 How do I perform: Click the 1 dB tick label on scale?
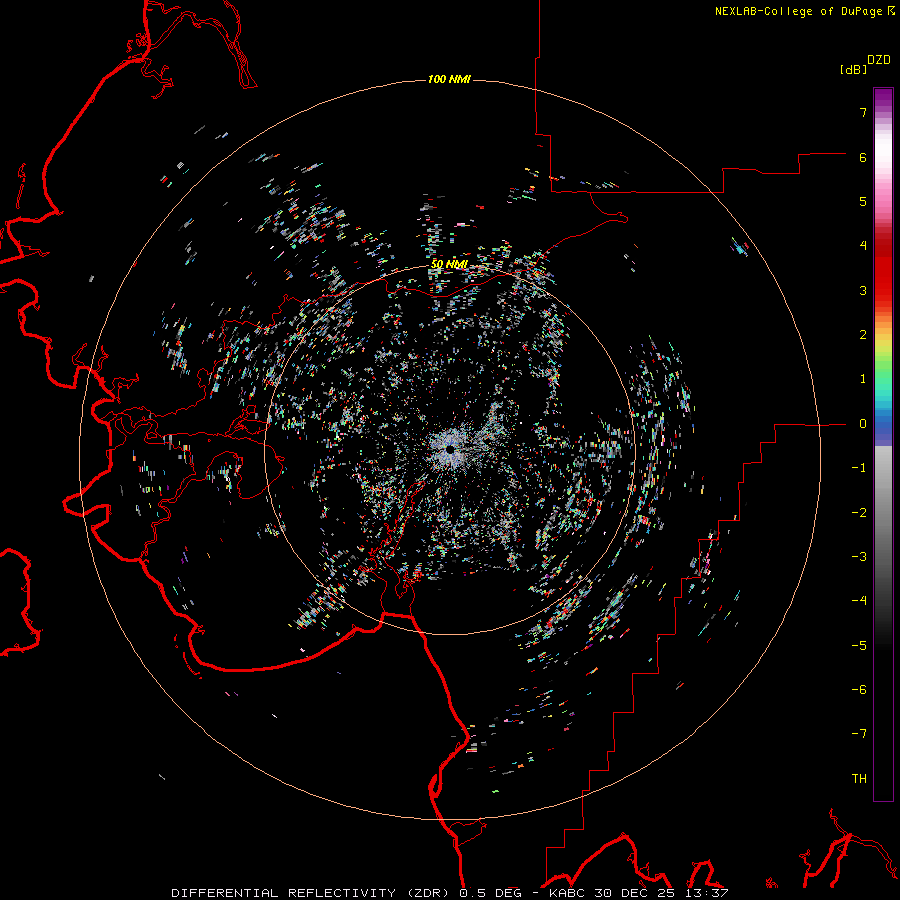tap(863, 379)
